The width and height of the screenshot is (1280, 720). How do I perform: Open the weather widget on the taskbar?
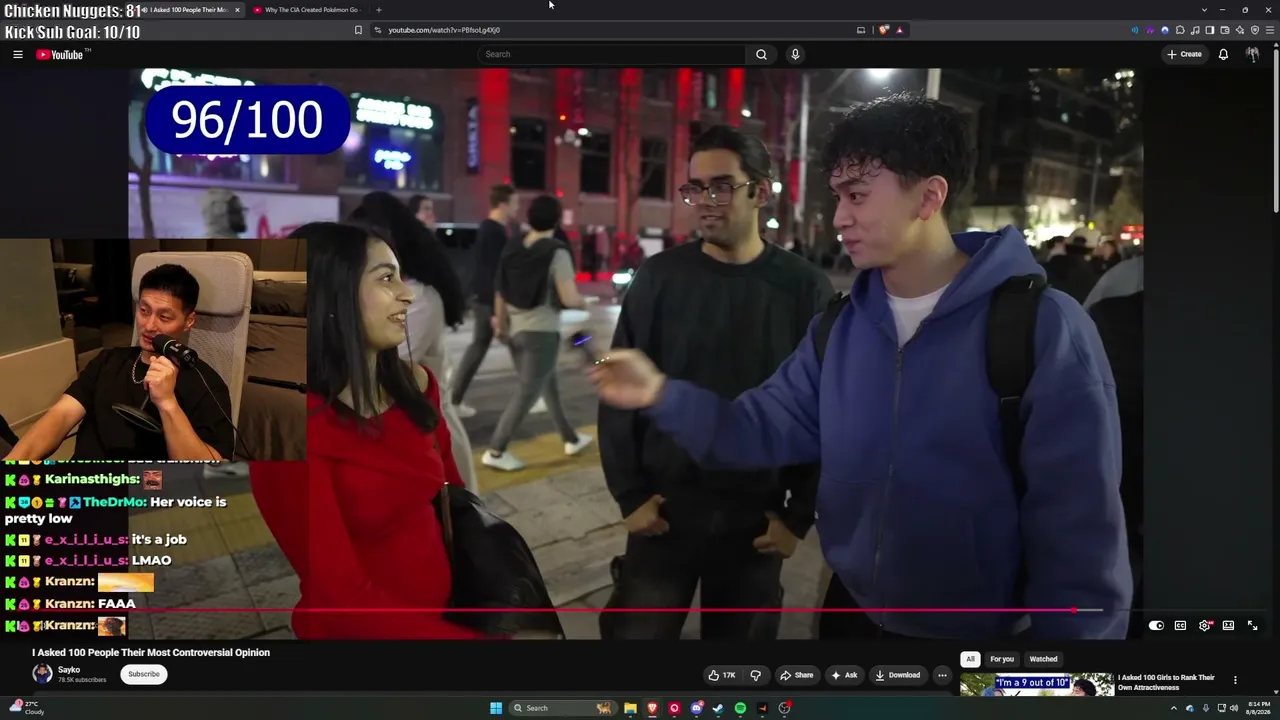coord(26,708)
